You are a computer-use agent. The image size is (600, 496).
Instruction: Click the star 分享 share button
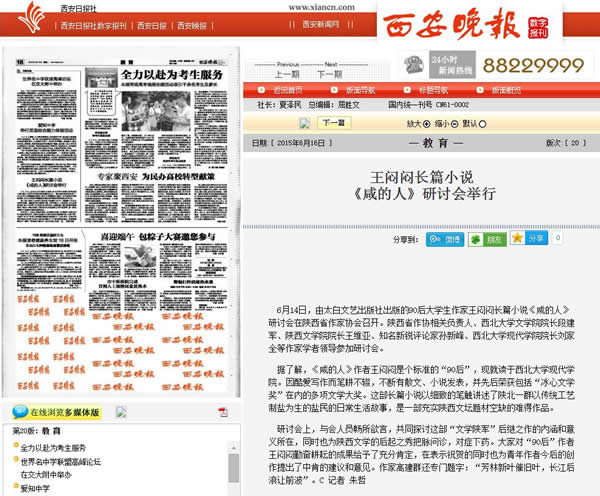coord(529,238)
